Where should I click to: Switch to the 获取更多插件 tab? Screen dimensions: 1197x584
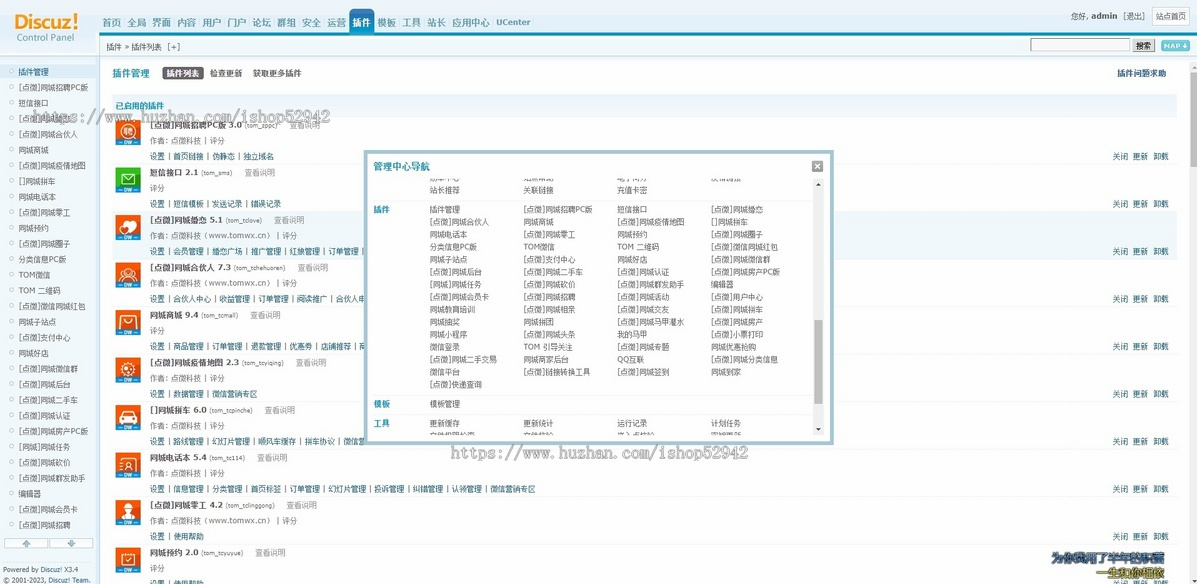[277, 73]
